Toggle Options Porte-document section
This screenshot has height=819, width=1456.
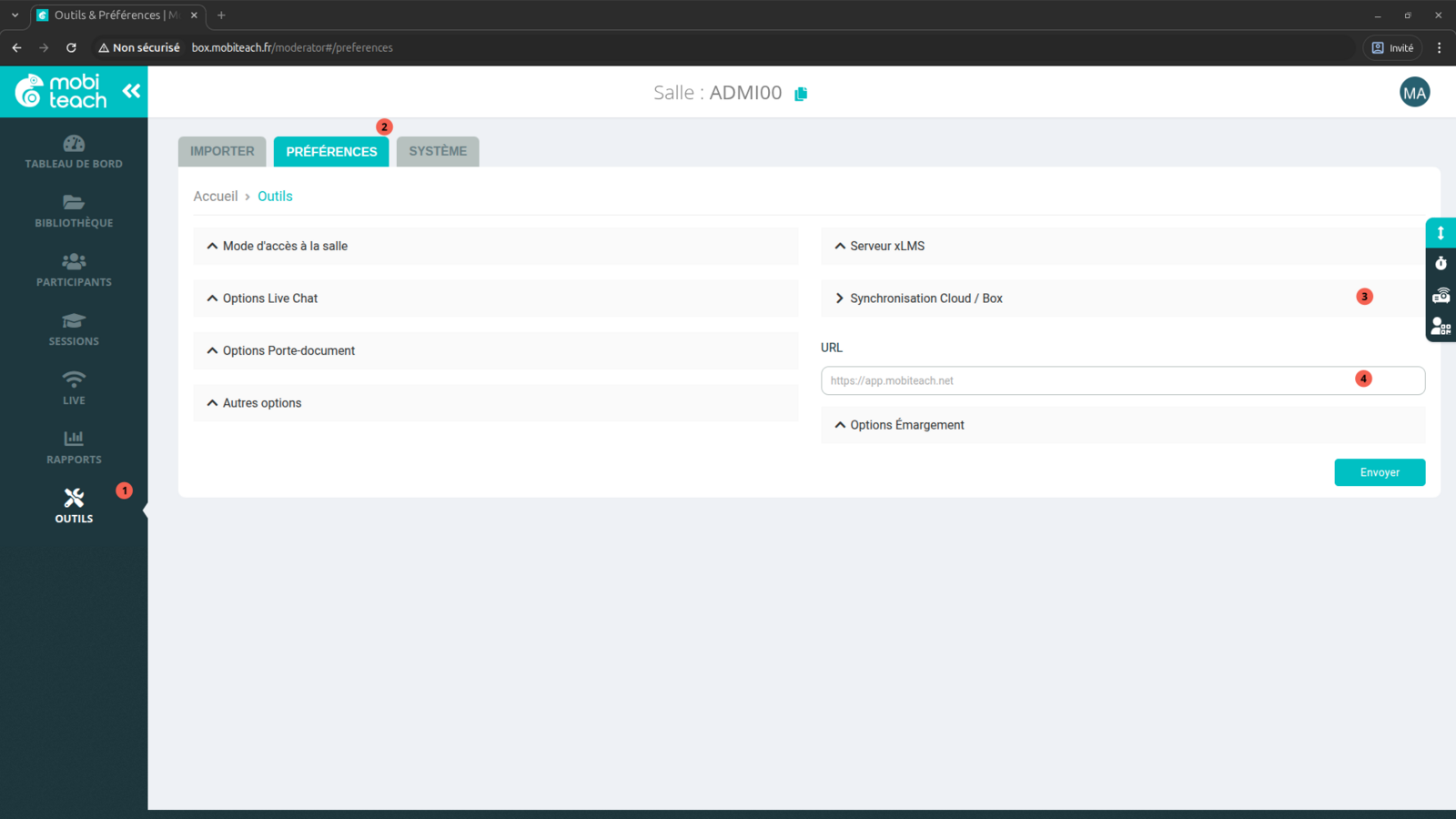pos(496,350)
